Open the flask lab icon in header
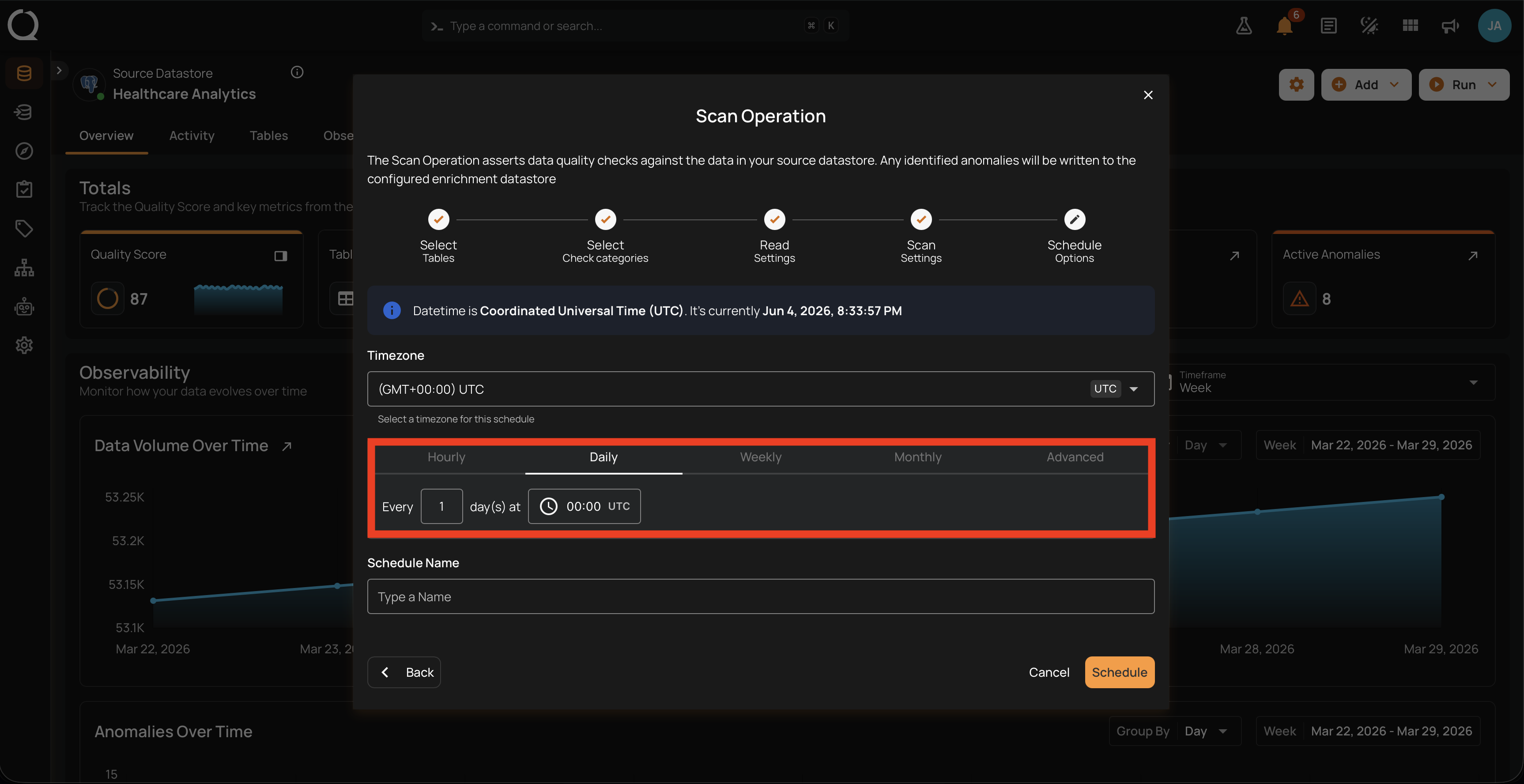1524x784 pixels. click(x=1244, y=26)
